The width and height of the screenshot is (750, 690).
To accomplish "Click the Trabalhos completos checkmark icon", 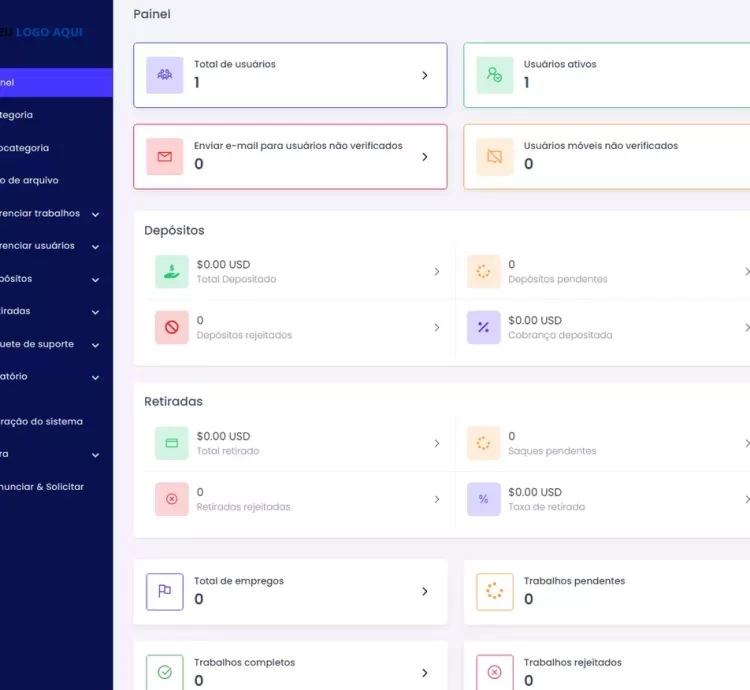I will [165, 673].
